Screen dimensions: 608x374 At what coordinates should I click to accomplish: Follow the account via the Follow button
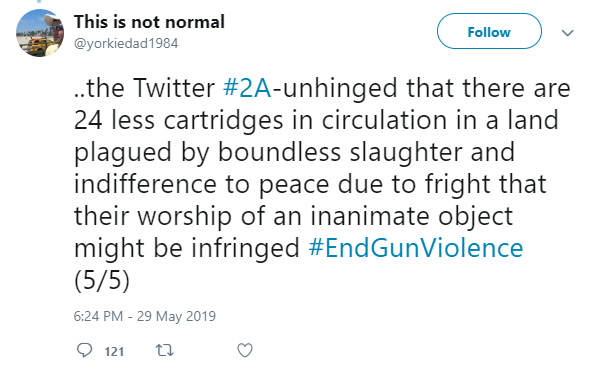pos(489,31)
